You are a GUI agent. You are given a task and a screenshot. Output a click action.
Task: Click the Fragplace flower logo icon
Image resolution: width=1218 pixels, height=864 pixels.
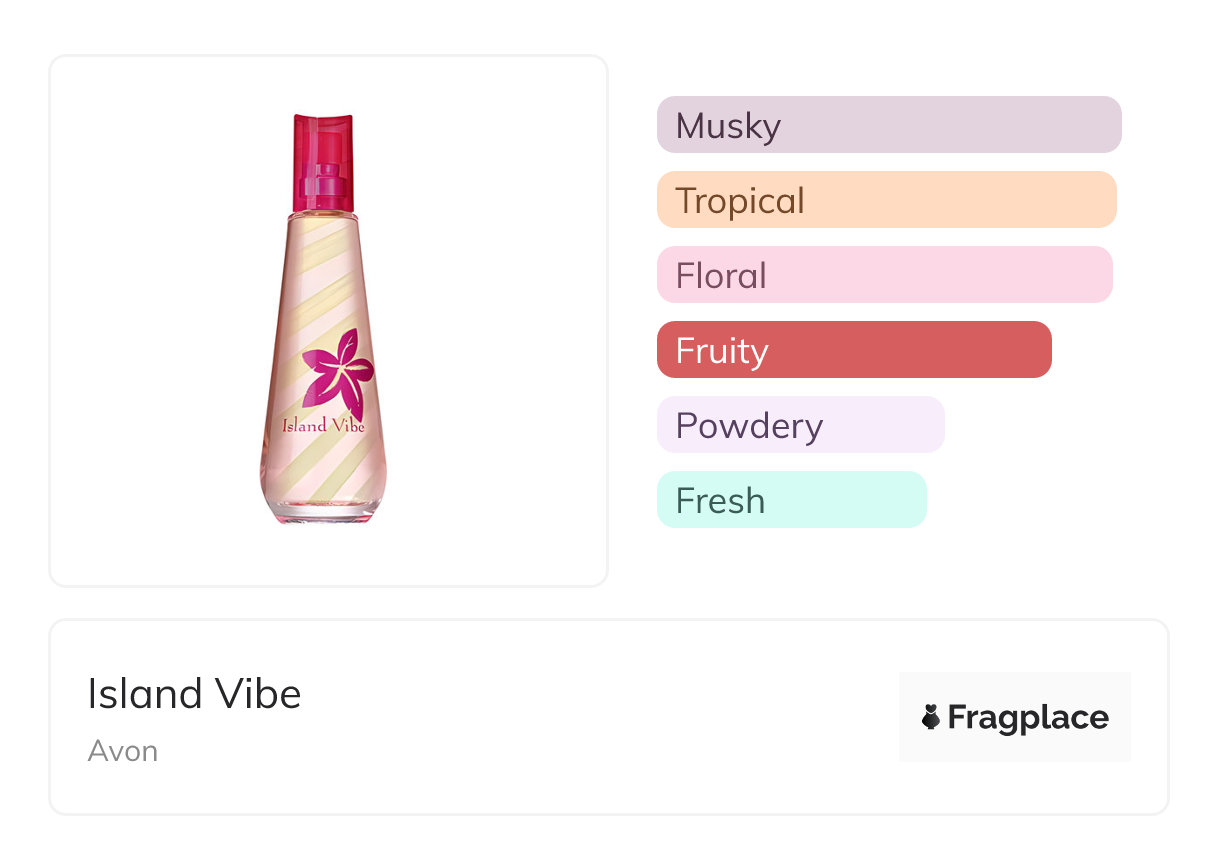click(930, 717)
